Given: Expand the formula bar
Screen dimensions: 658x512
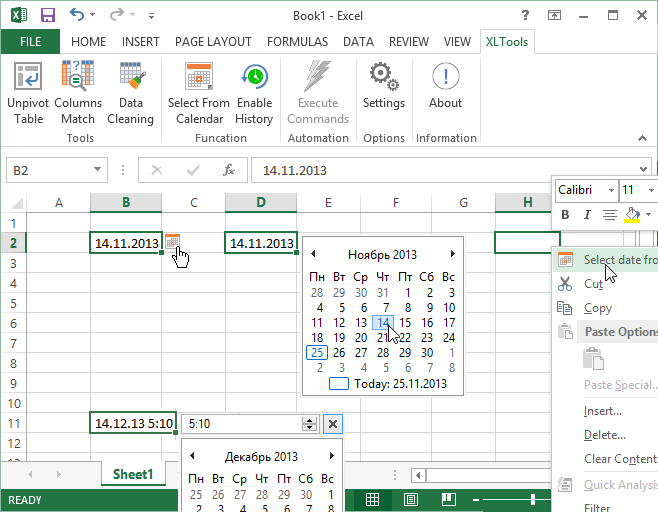Looking at the screenshot, I should pyautogui.click(x=643, y=169).
